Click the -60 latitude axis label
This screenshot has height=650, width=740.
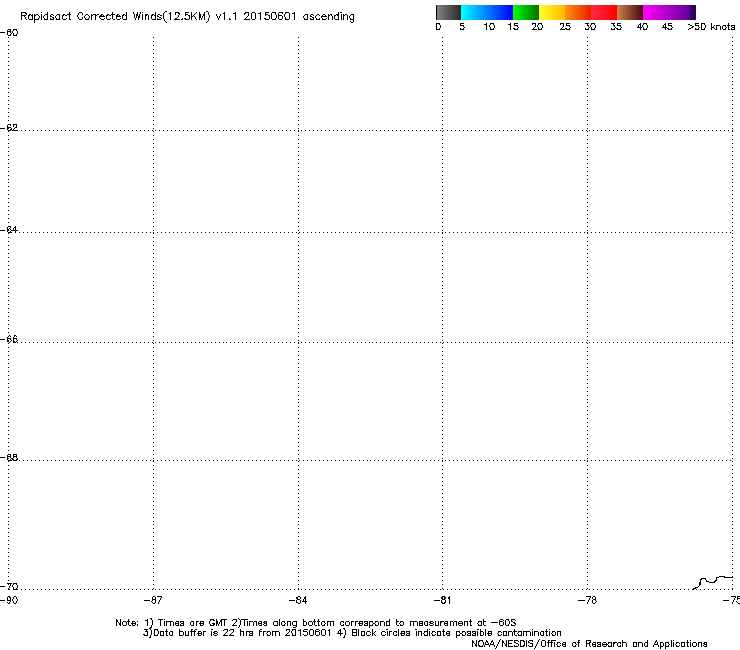(9, 33)
